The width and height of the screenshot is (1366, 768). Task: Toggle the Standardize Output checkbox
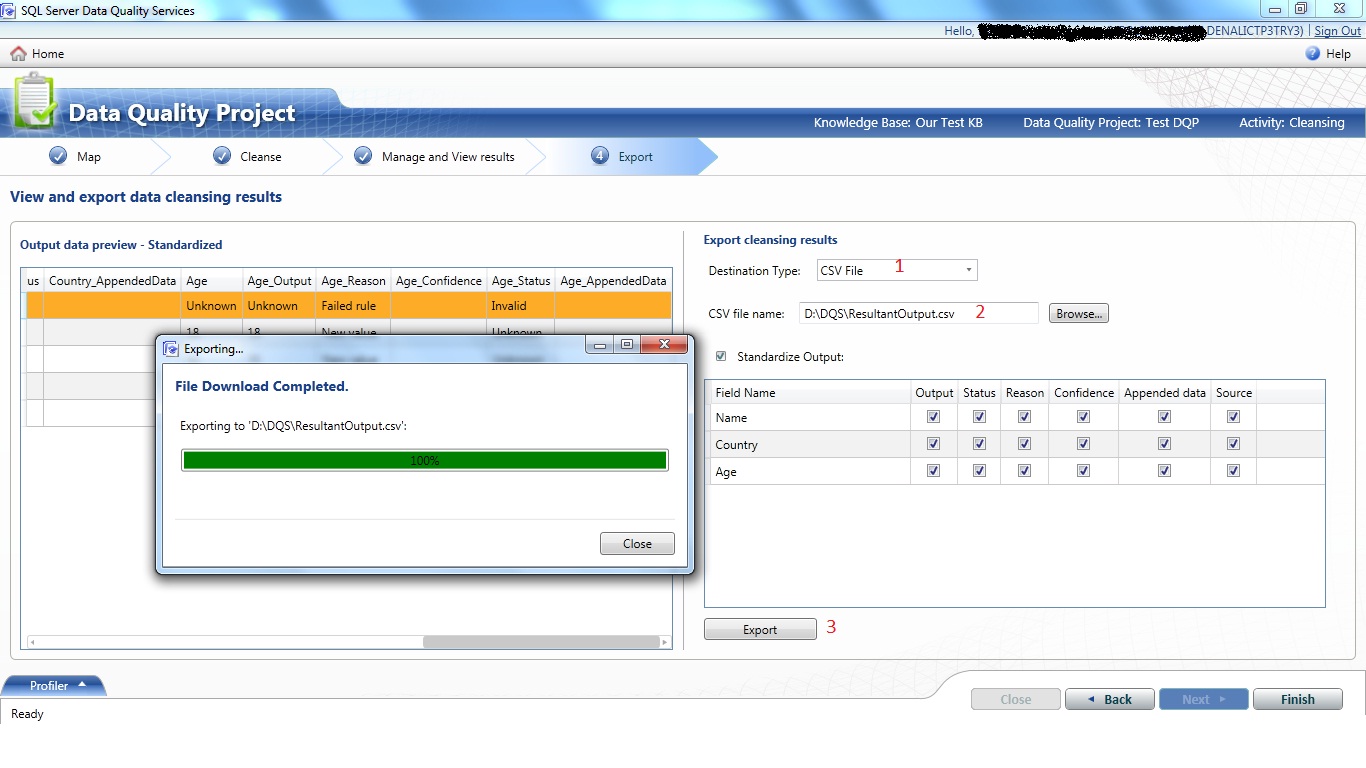point(721,356)
